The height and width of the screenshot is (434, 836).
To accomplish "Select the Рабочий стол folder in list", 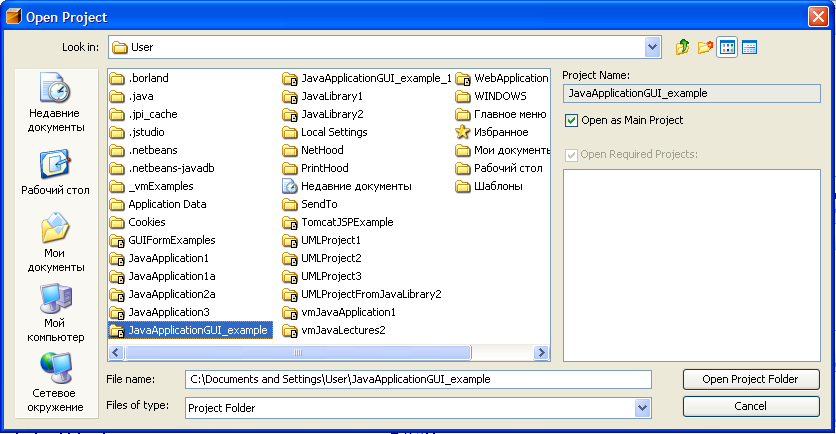I will point(499,168).
